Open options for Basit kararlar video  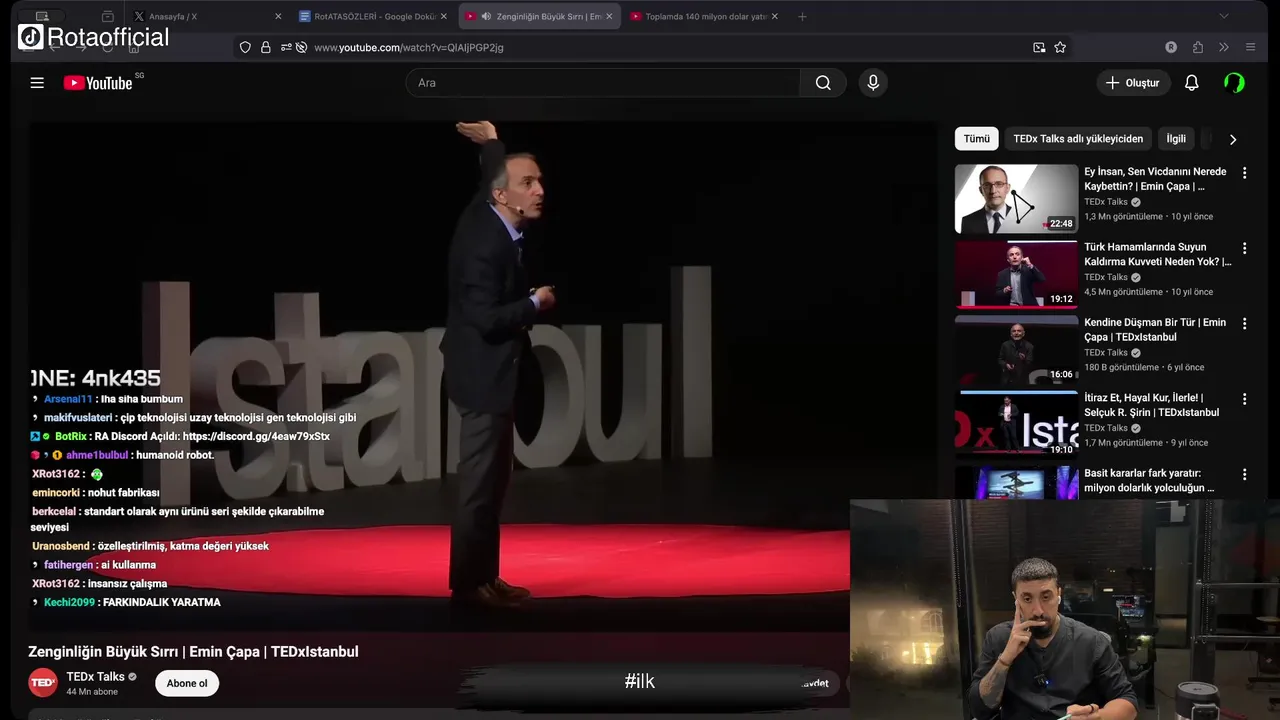(1244, 475)
